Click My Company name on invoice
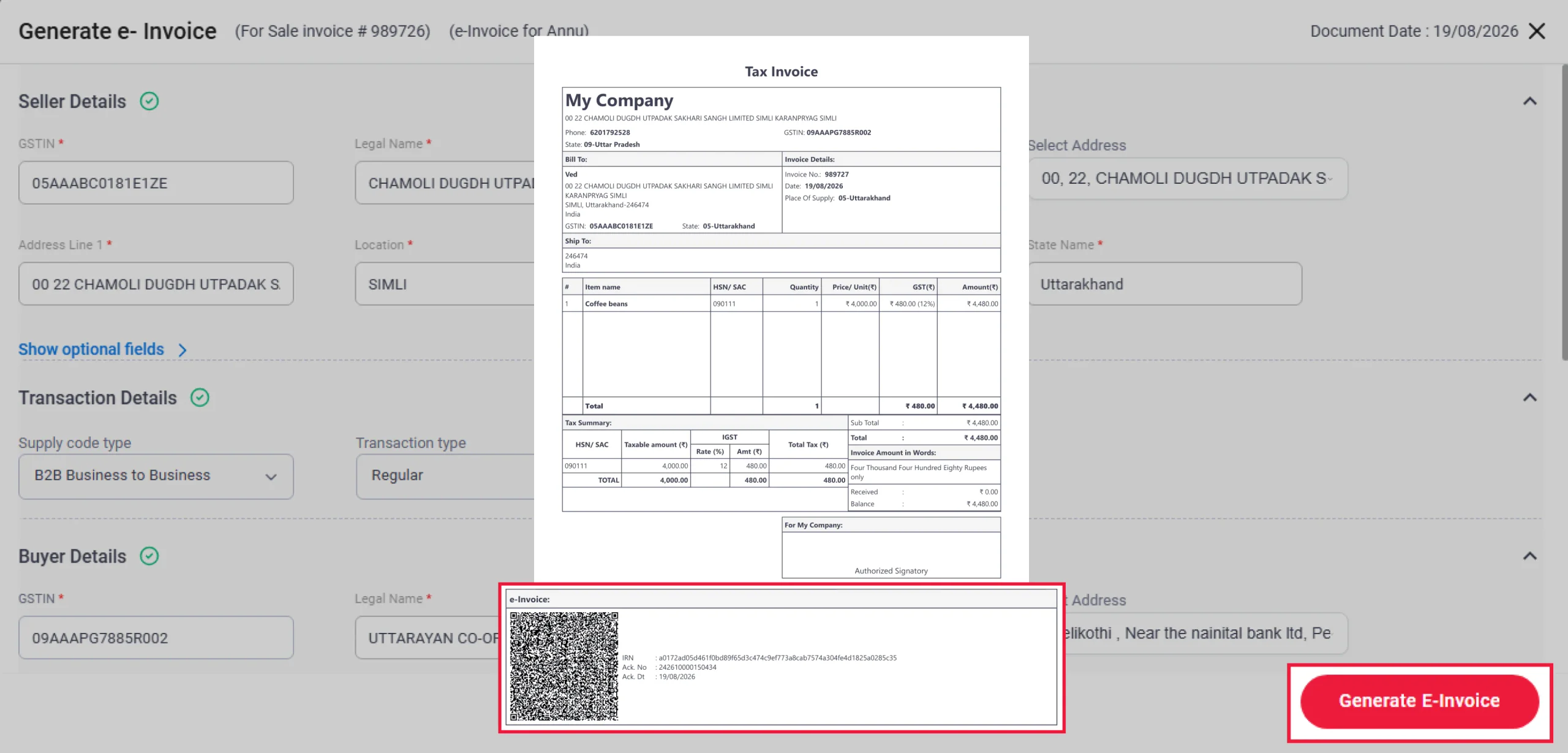 619,100
